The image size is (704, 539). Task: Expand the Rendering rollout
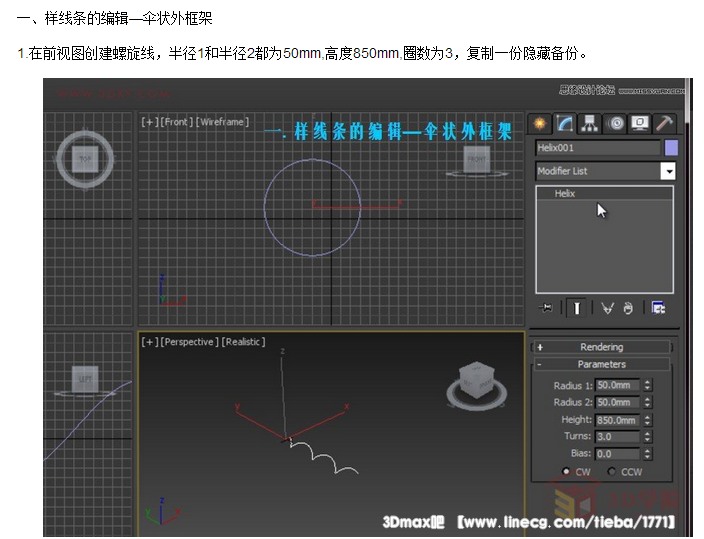[602, 347]
